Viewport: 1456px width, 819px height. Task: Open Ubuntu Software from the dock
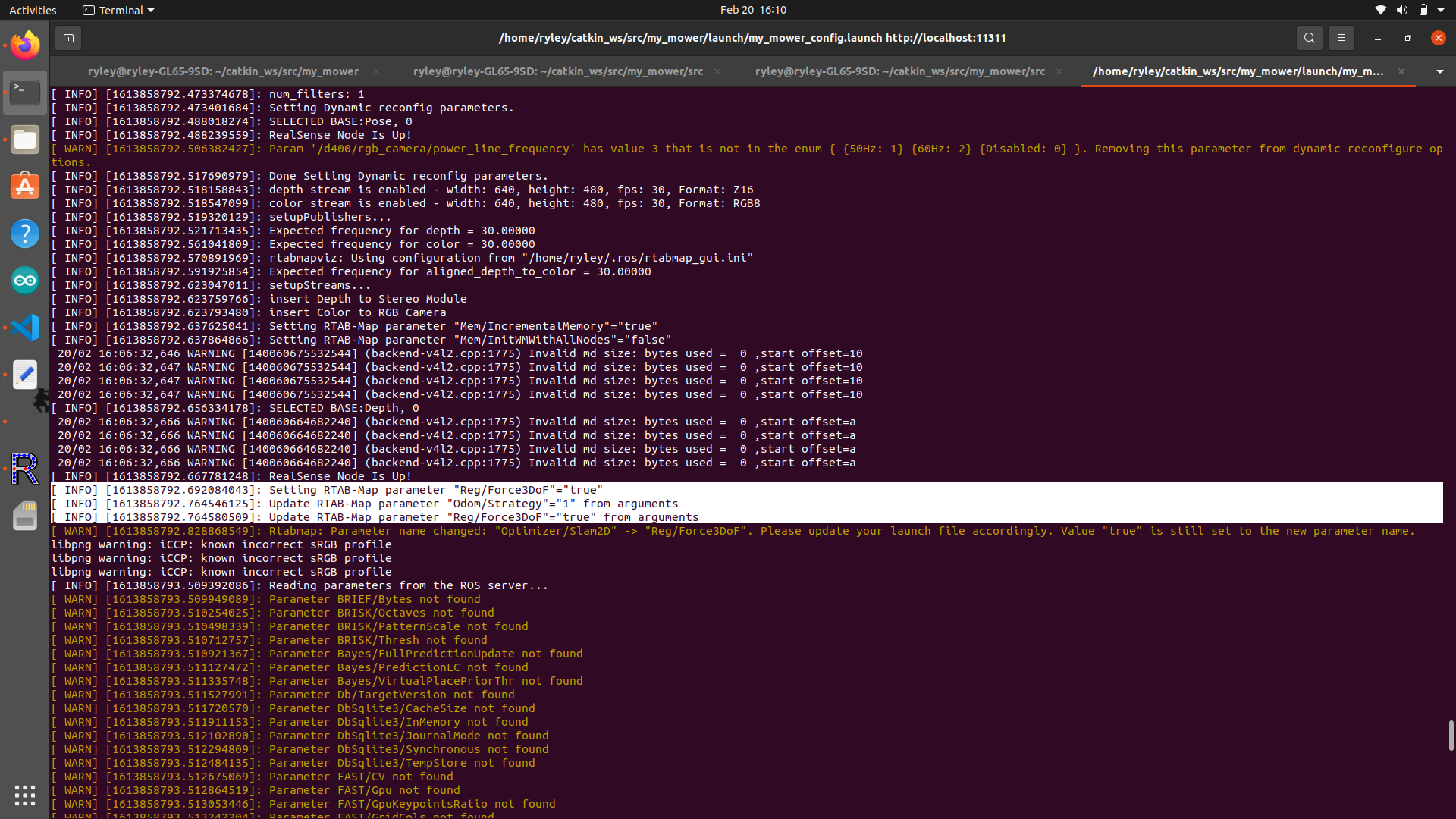tap(25, 187)
